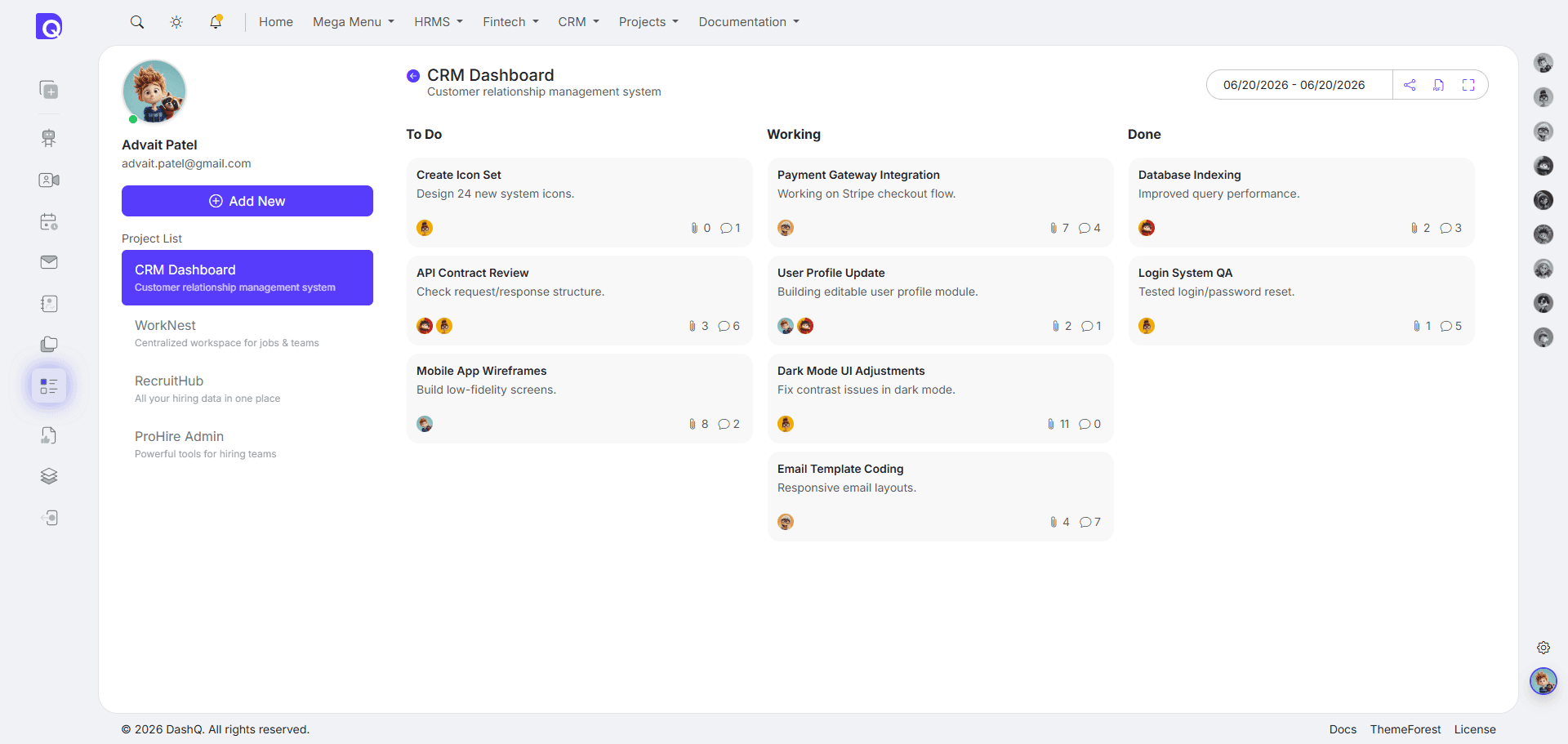Image resolution: width=1568 pixels, height=744 pixels.
Task: Select WorkNest project
Action: tap(247, 333)
